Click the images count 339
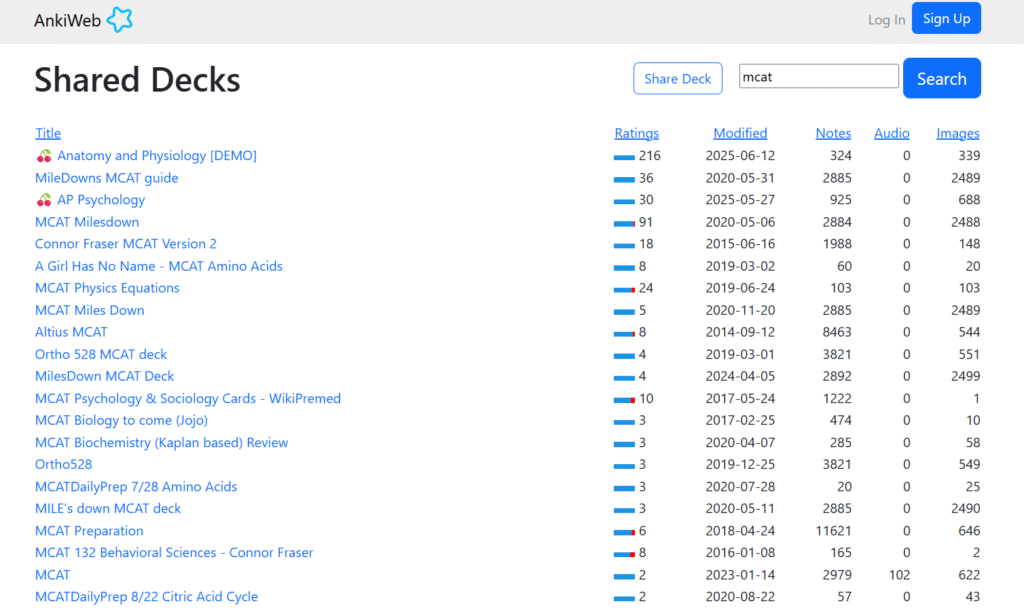Image resolution: width=1024 pixels, height=608 pixels. (969, 155)
